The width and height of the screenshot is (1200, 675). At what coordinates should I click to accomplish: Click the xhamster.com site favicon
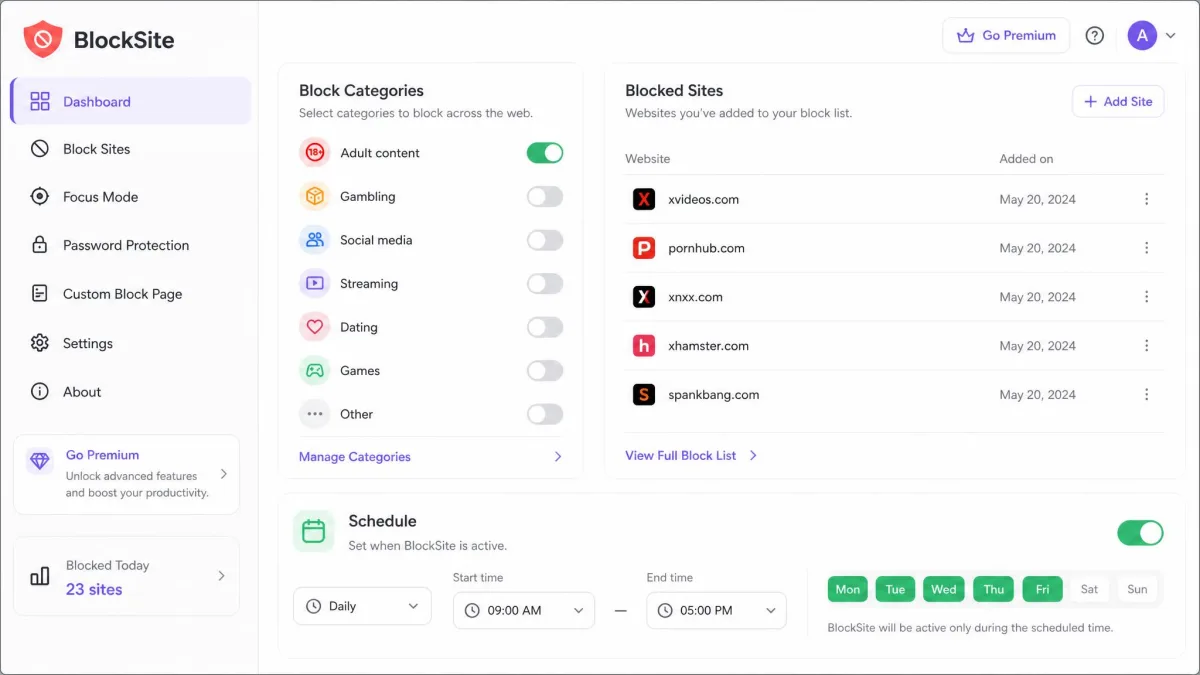tap(644, 346)
